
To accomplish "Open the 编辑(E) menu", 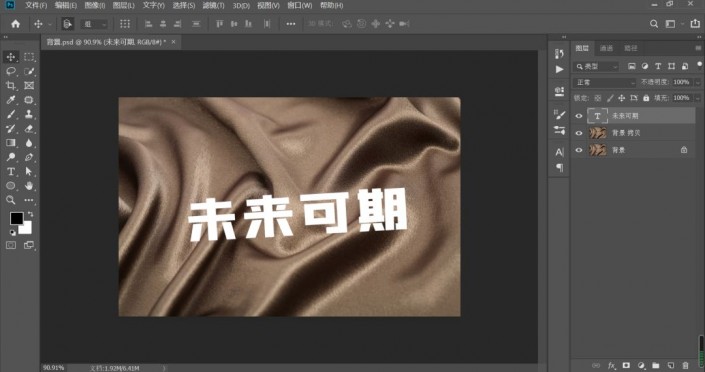I will tap(66, 5).
